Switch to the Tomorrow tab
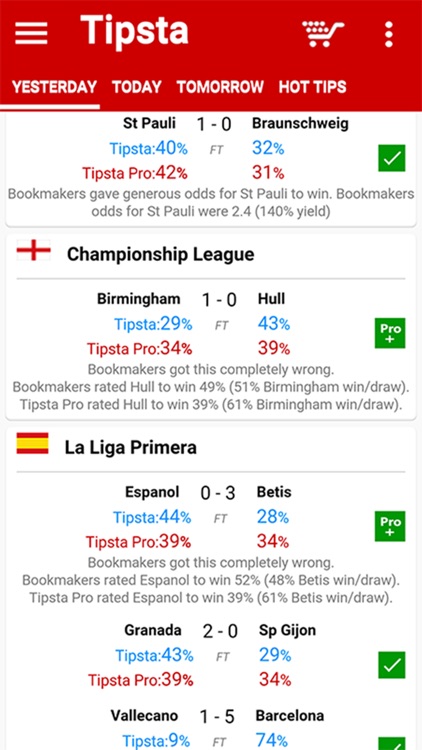The image size is (422, 750). [220, 87]
